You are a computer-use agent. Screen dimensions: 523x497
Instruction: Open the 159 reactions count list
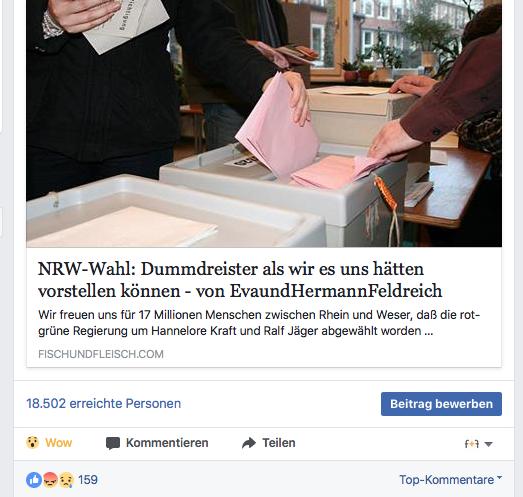(88, 480)
